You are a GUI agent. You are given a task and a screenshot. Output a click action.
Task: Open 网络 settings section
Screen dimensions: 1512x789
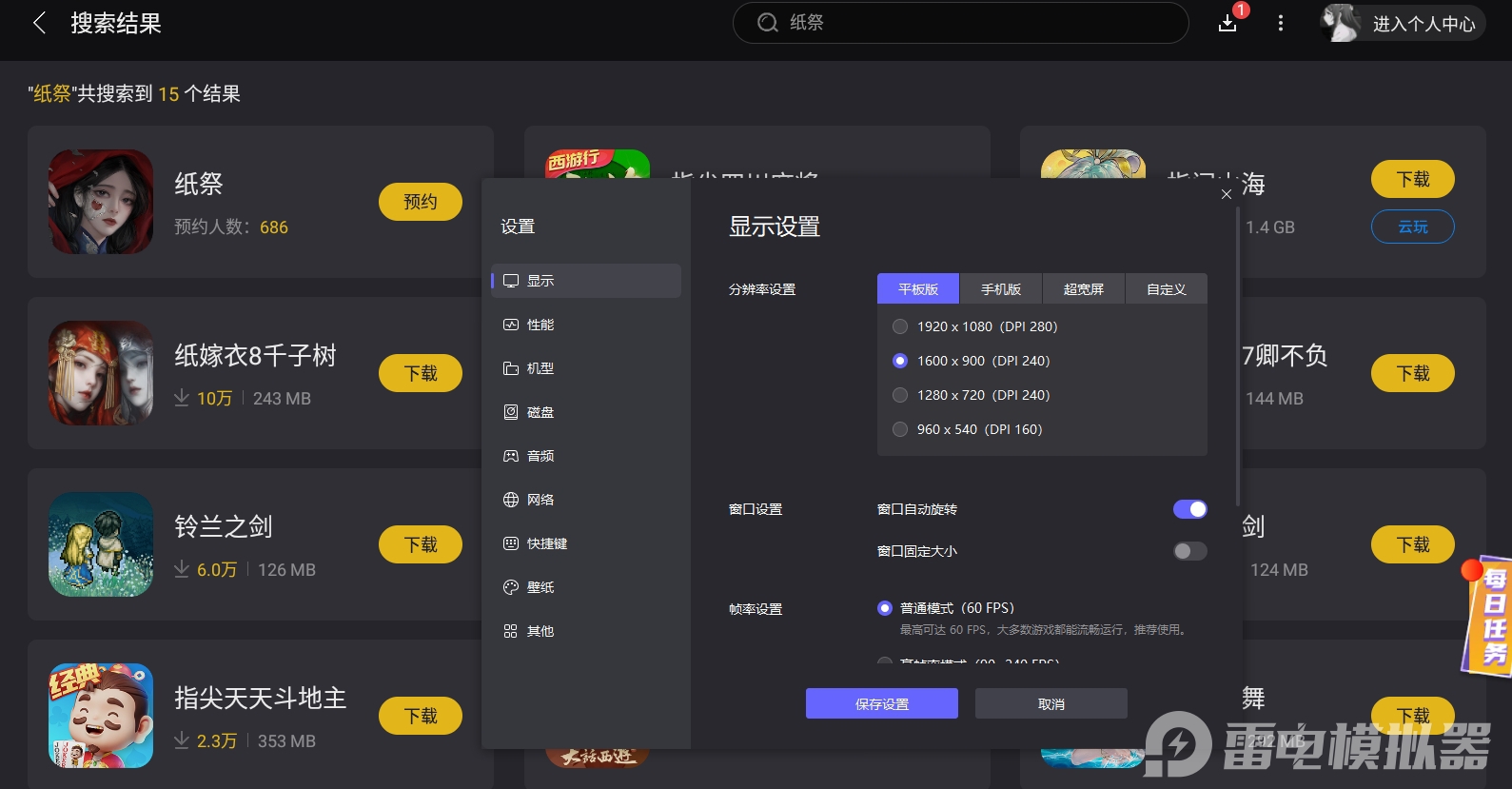(x=586, y=500)
